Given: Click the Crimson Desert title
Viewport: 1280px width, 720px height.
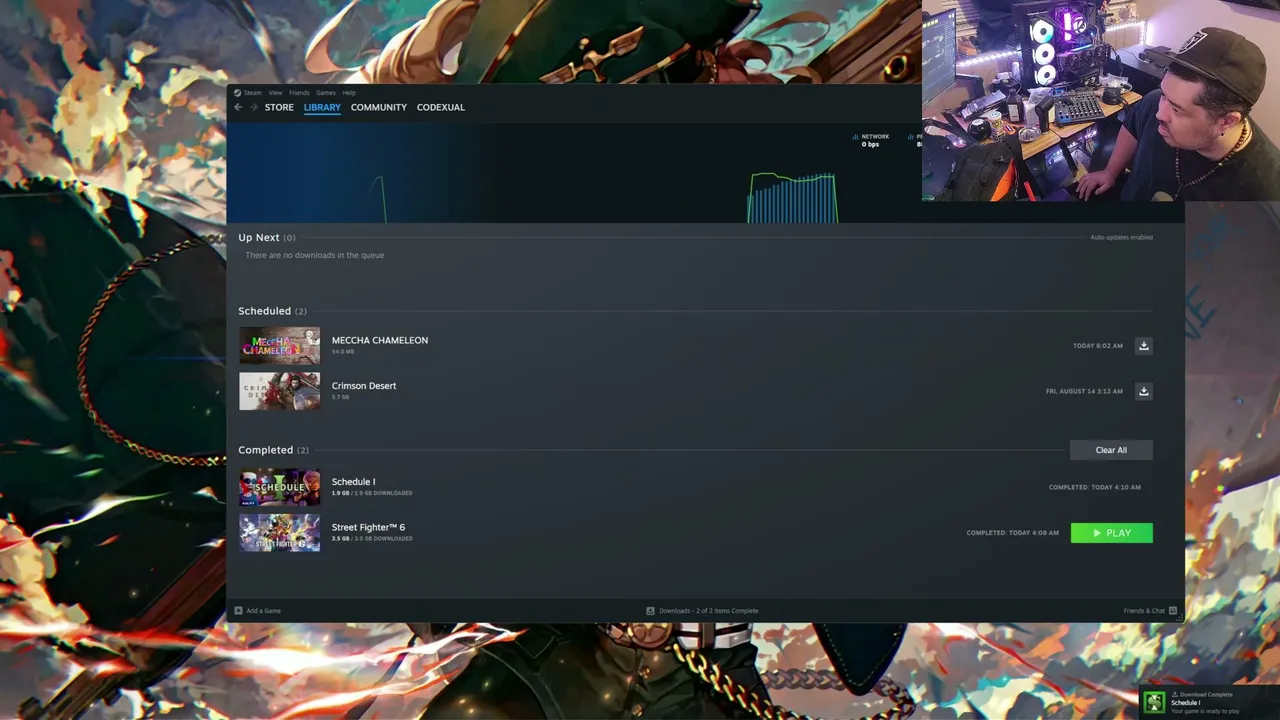Looking at the screenshot, I should 364,386.
